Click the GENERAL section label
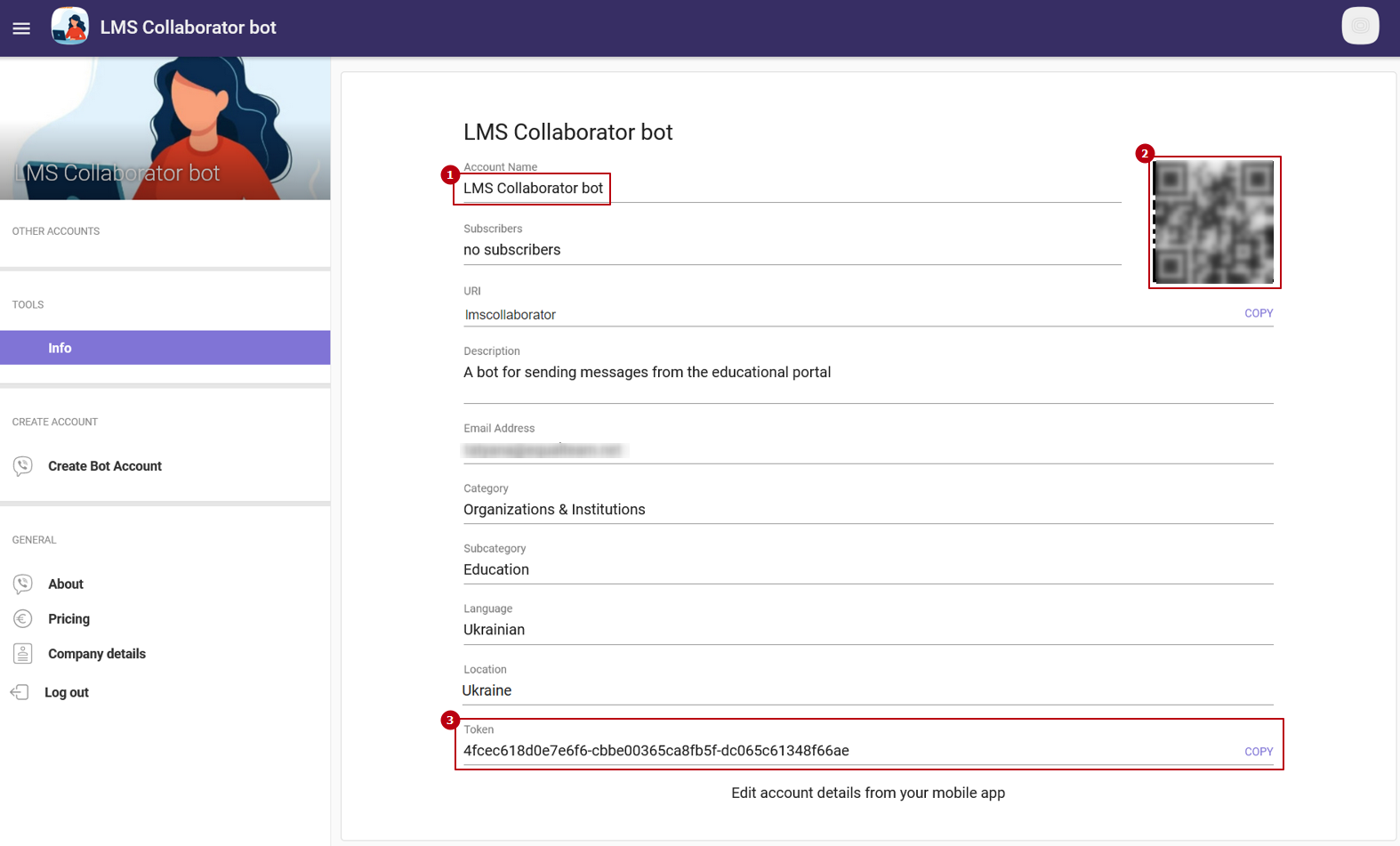This screenshot has width=1400, height=846. click(x=34, y=541)
